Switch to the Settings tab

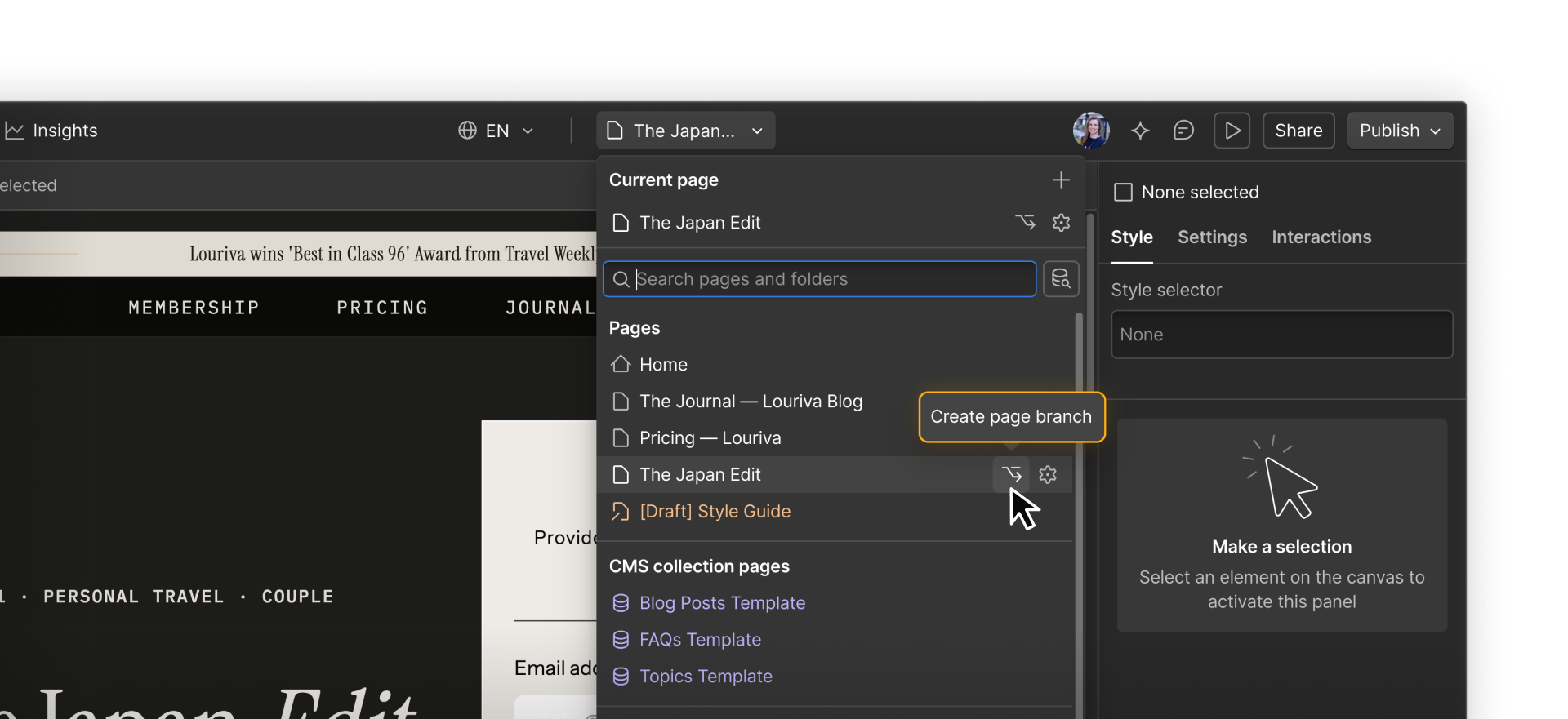[x=1212, y=237]
